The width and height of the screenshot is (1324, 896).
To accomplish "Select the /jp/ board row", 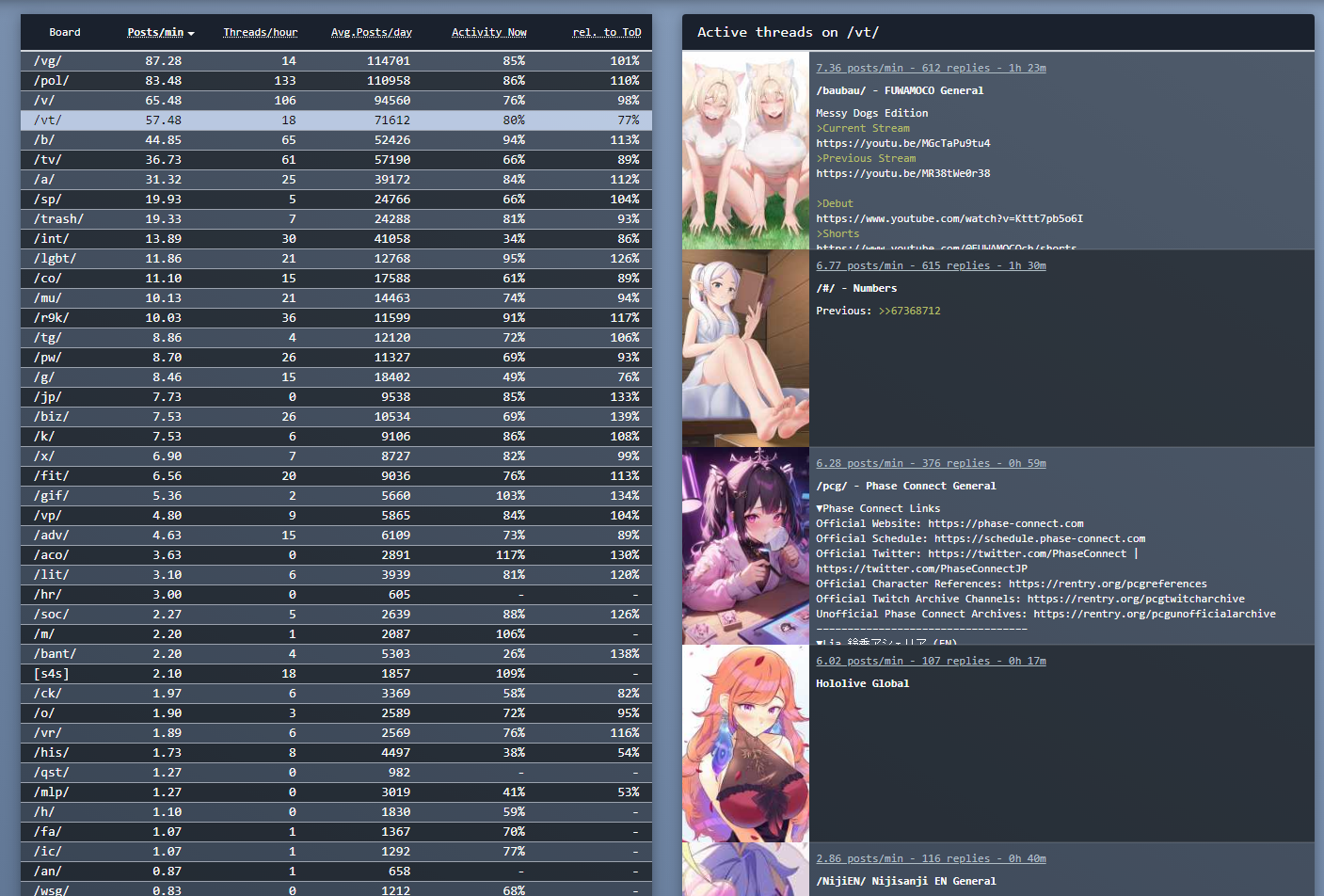I will click(336, 397).
